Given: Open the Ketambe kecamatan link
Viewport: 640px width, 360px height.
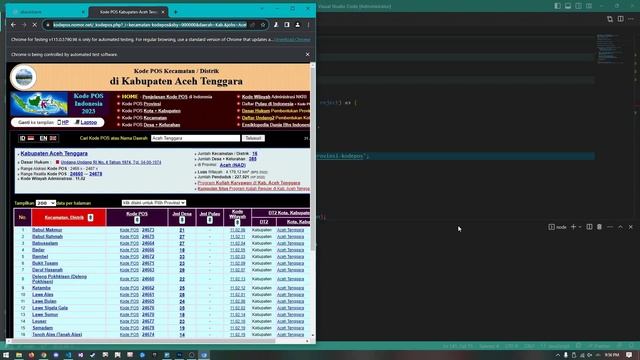Looking at the screenshot, I should pos(41,288).
